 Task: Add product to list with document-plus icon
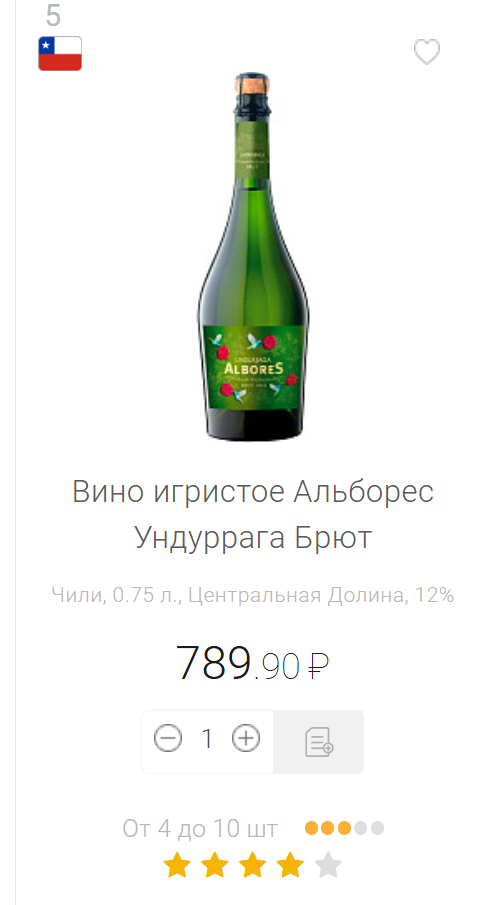(318, 742)
